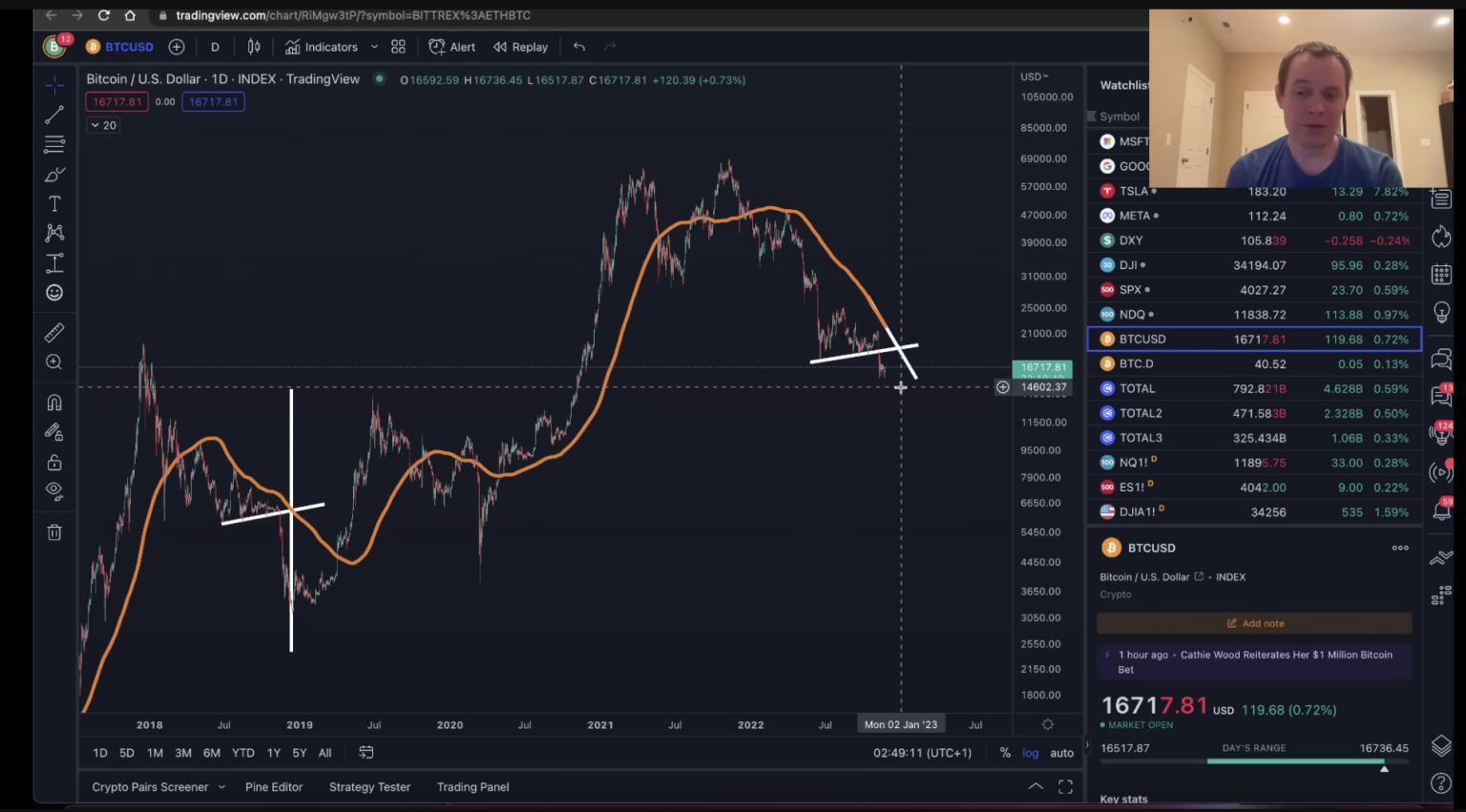Viewport: 1466px width, 812px height.
Task: Open the Trading Panel tab
Action: pyautogui.click(x=473, y=787)
